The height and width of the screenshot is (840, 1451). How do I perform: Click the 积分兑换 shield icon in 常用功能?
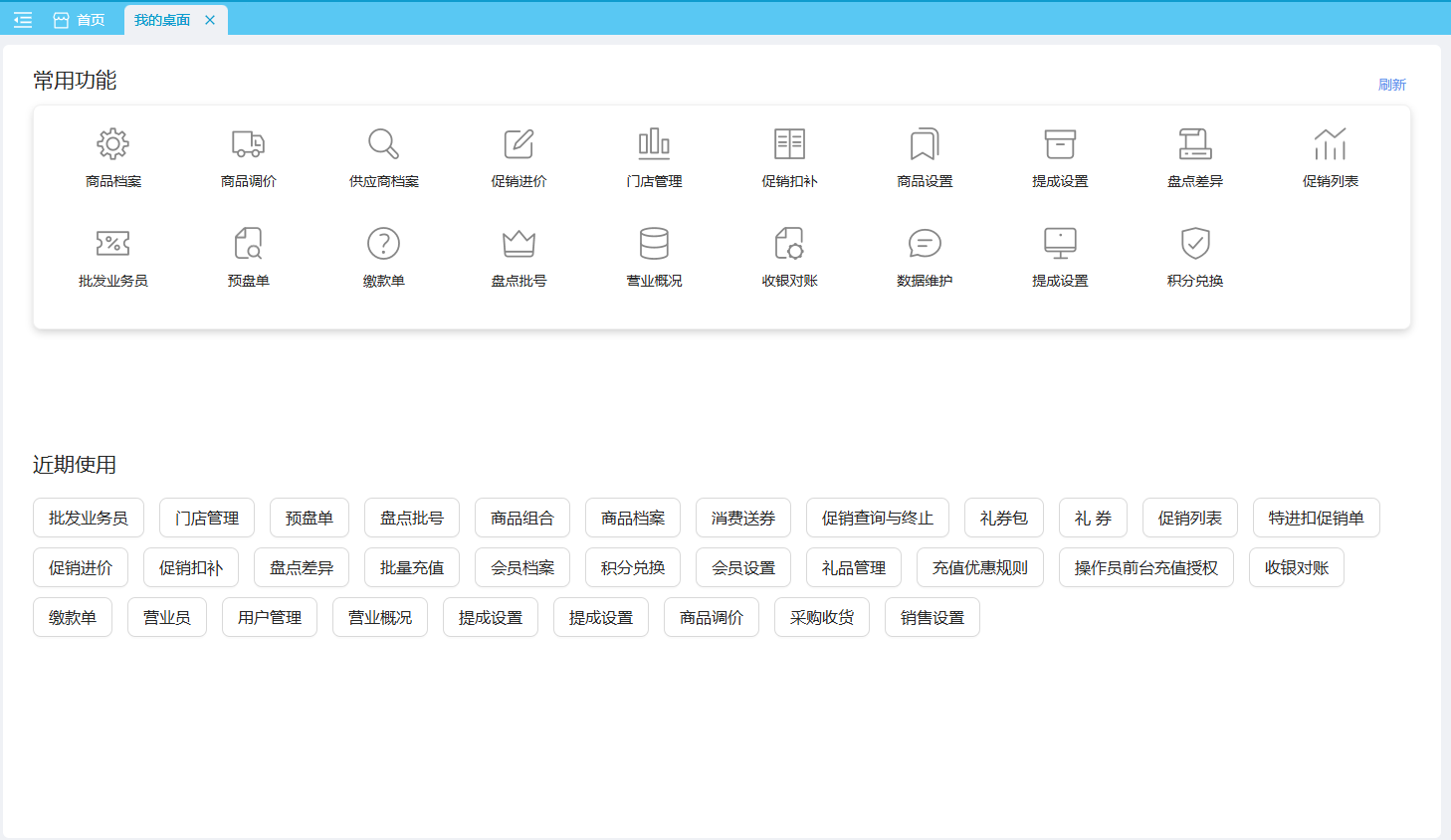tap(1195, 244)
